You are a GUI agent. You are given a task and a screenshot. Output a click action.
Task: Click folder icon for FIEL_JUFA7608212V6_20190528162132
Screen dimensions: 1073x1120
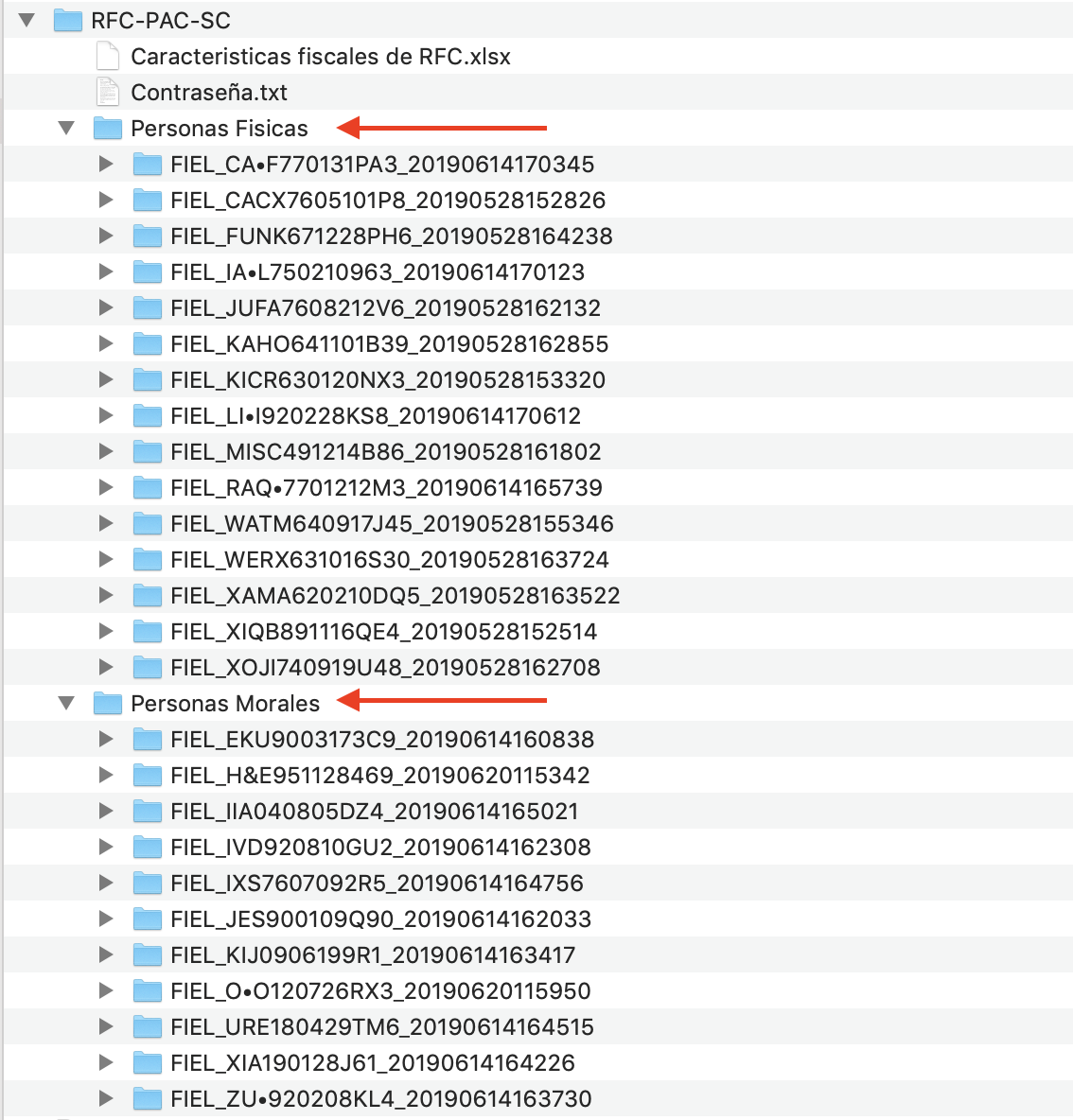pos(148,307)
